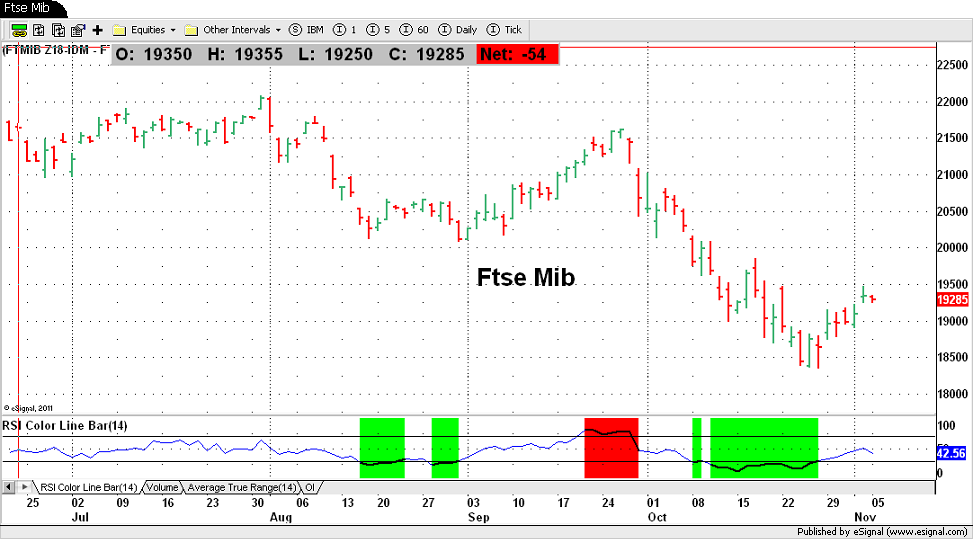
Task: Switch to the 5 minute interval
Action: (x=379, y=30)
